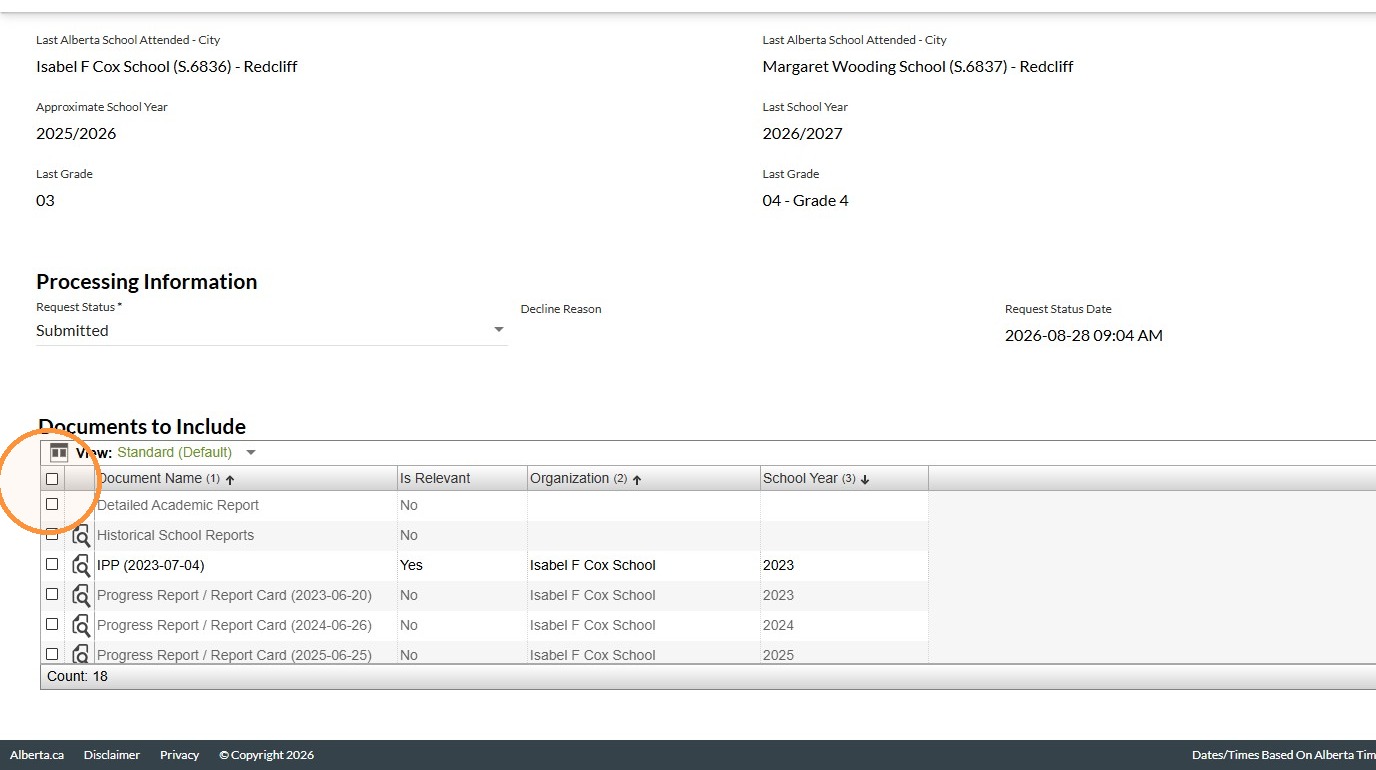Open the Alberta.ca footer link
The width and height of the screenshot is (1376, 770).
(x=37, y=755)
